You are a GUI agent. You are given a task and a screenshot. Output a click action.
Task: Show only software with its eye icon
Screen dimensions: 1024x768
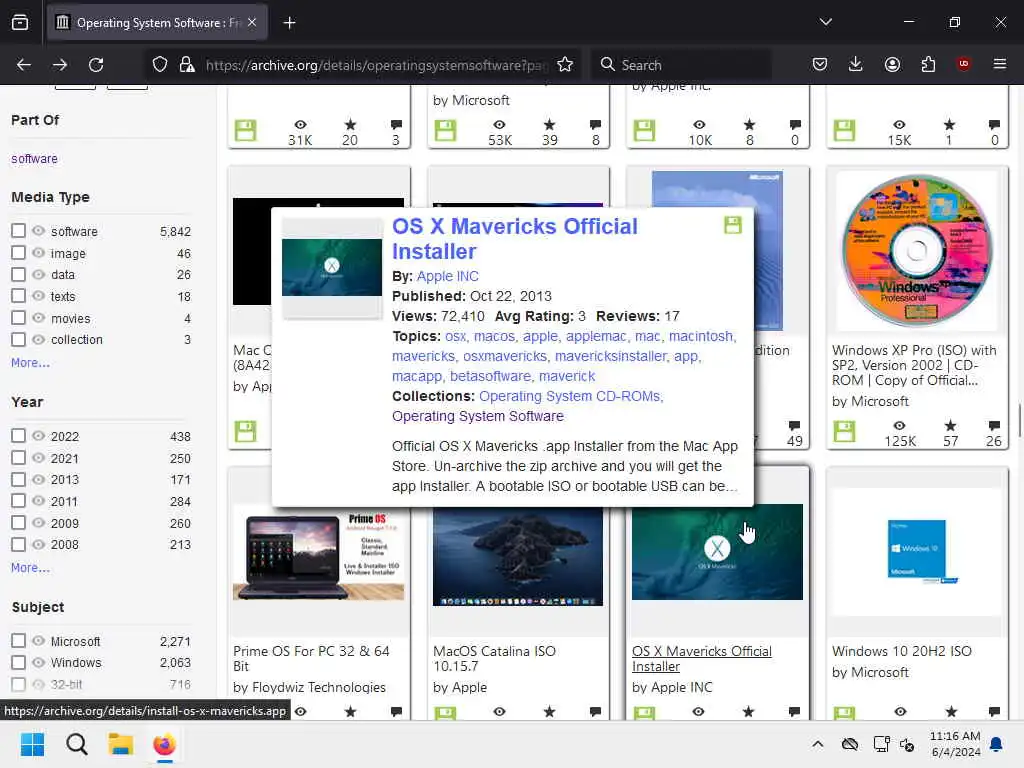click(x=39, y=231)
